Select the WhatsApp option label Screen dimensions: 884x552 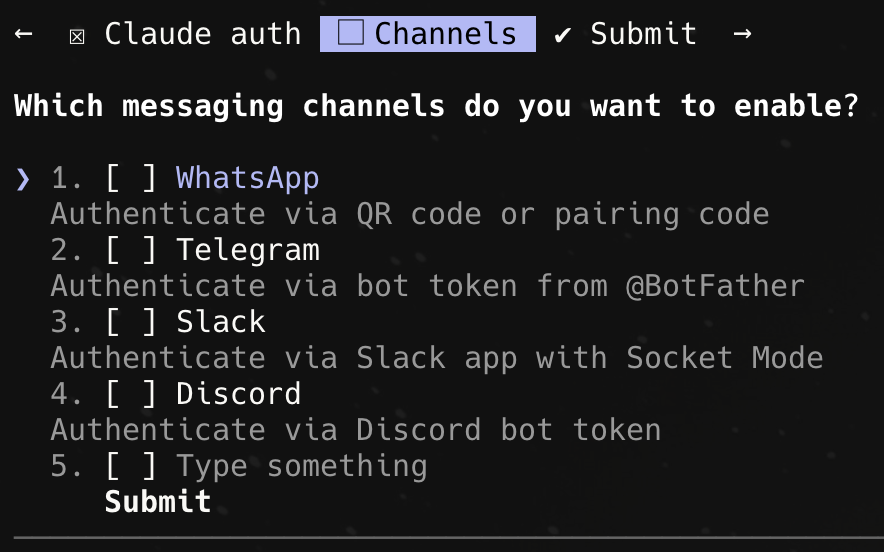pos(247,179)
